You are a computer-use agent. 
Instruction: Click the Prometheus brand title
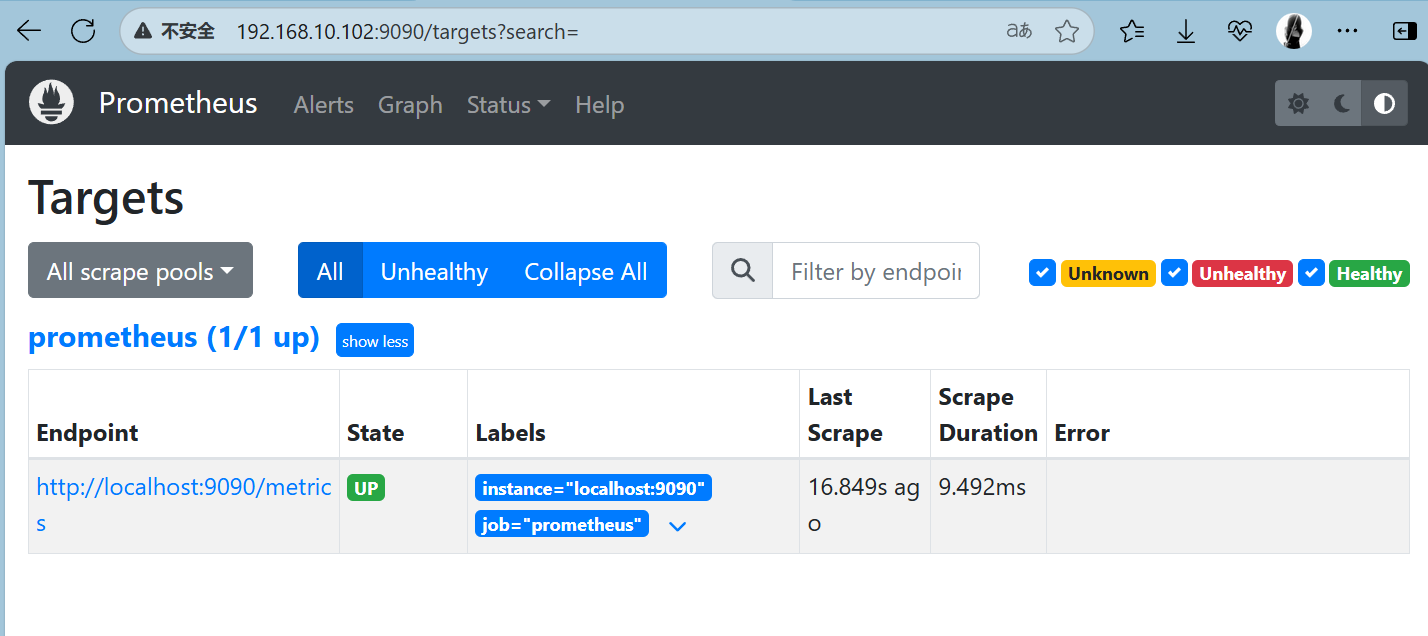click(x=178, y=103)
